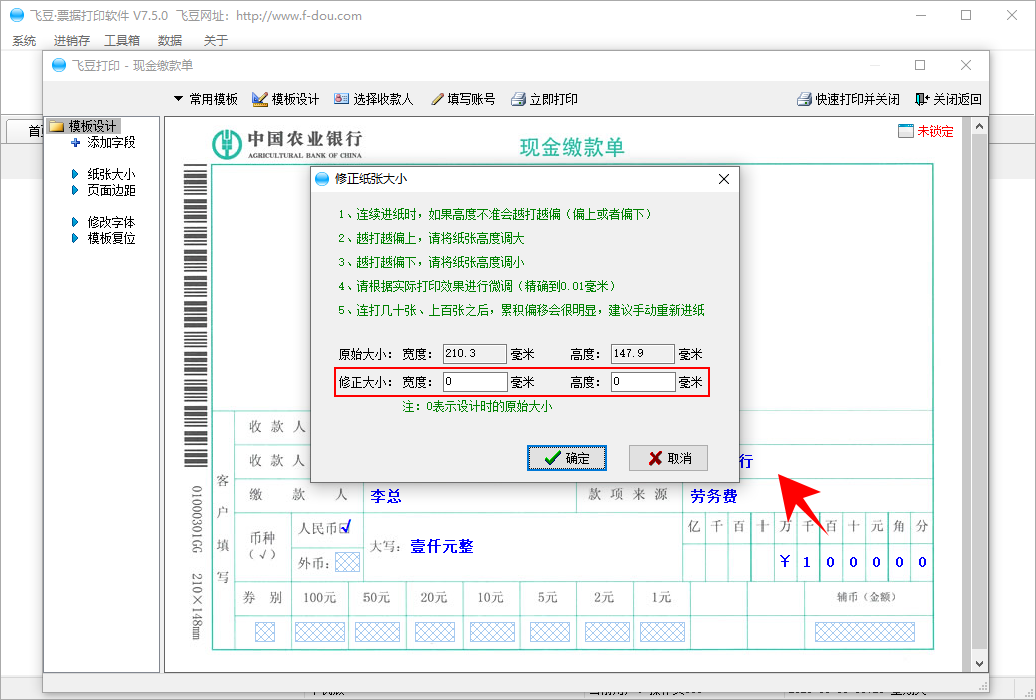Click the 填写账号 pencil icon

437,99
